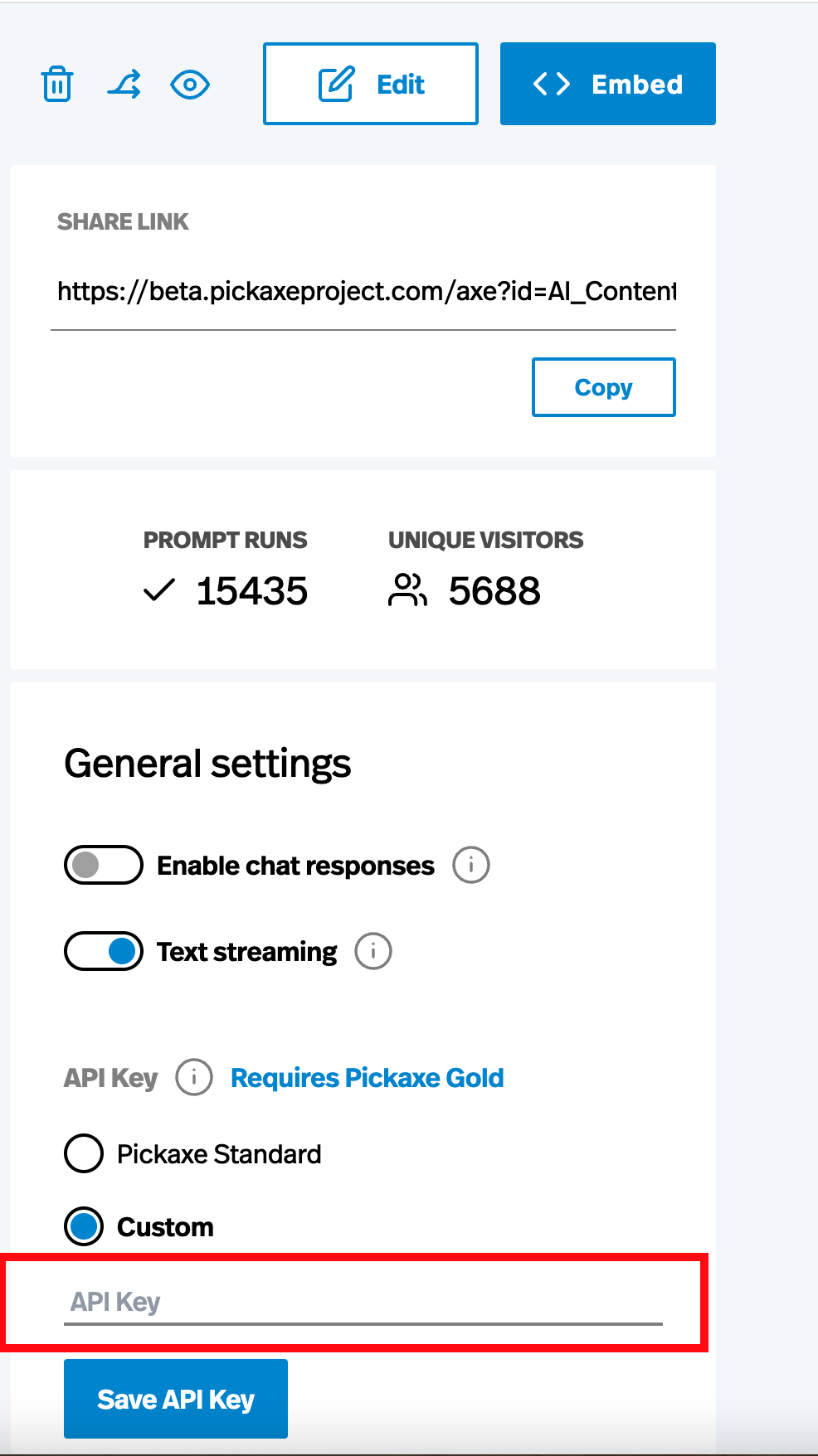Select the Pickaxe Standard radio option
Screen dimensions: 818x1456
pos(84,1153)
